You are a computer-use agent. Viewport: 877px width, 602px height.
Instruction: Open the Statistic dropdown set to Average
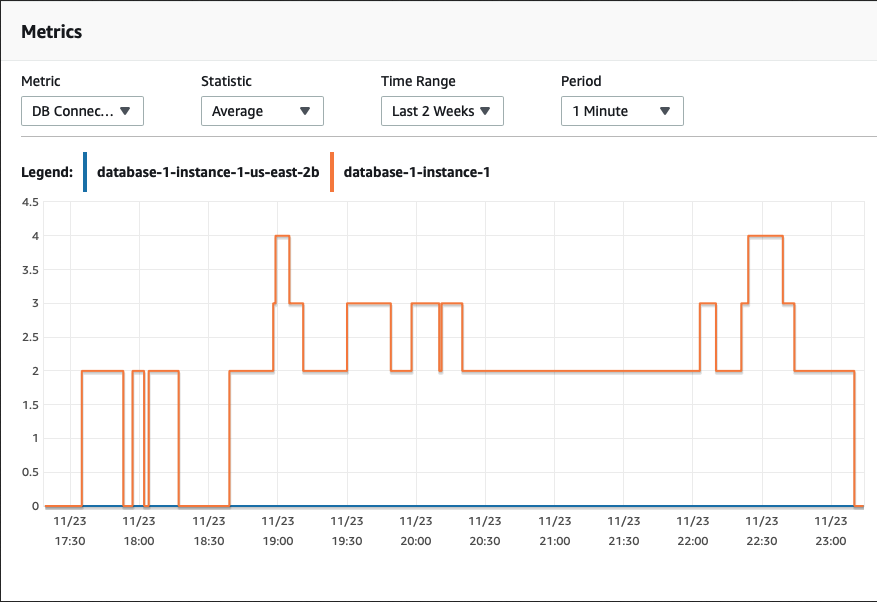262,111
